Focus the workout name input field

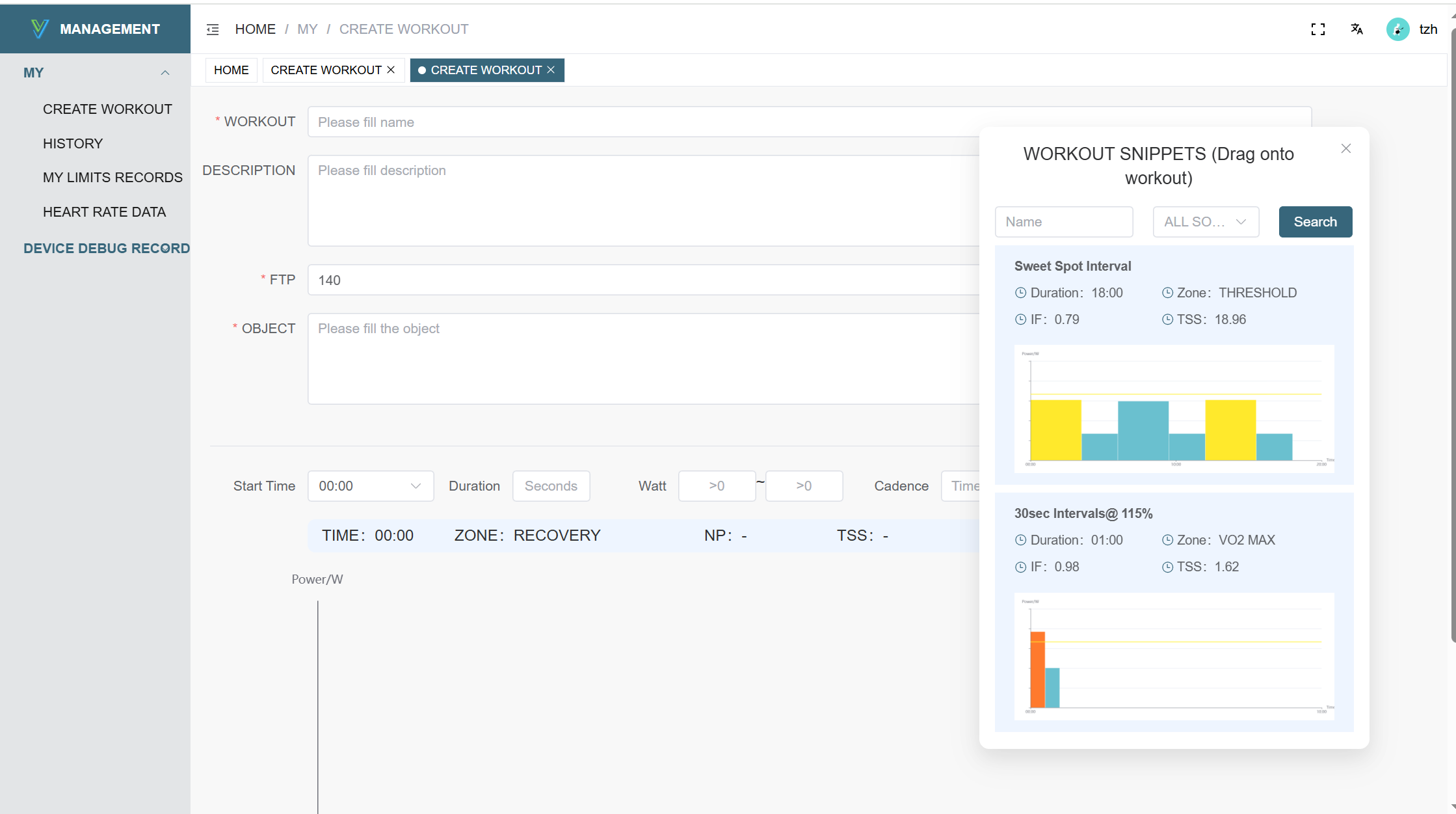(644, 122)
